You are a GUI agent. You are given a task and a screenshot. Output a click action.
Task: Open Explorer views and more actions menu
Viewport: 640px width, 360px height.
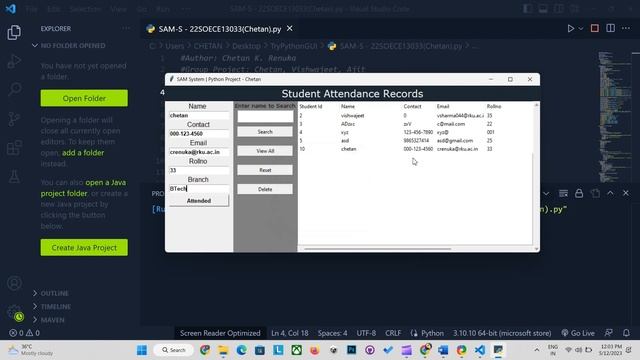126,28
